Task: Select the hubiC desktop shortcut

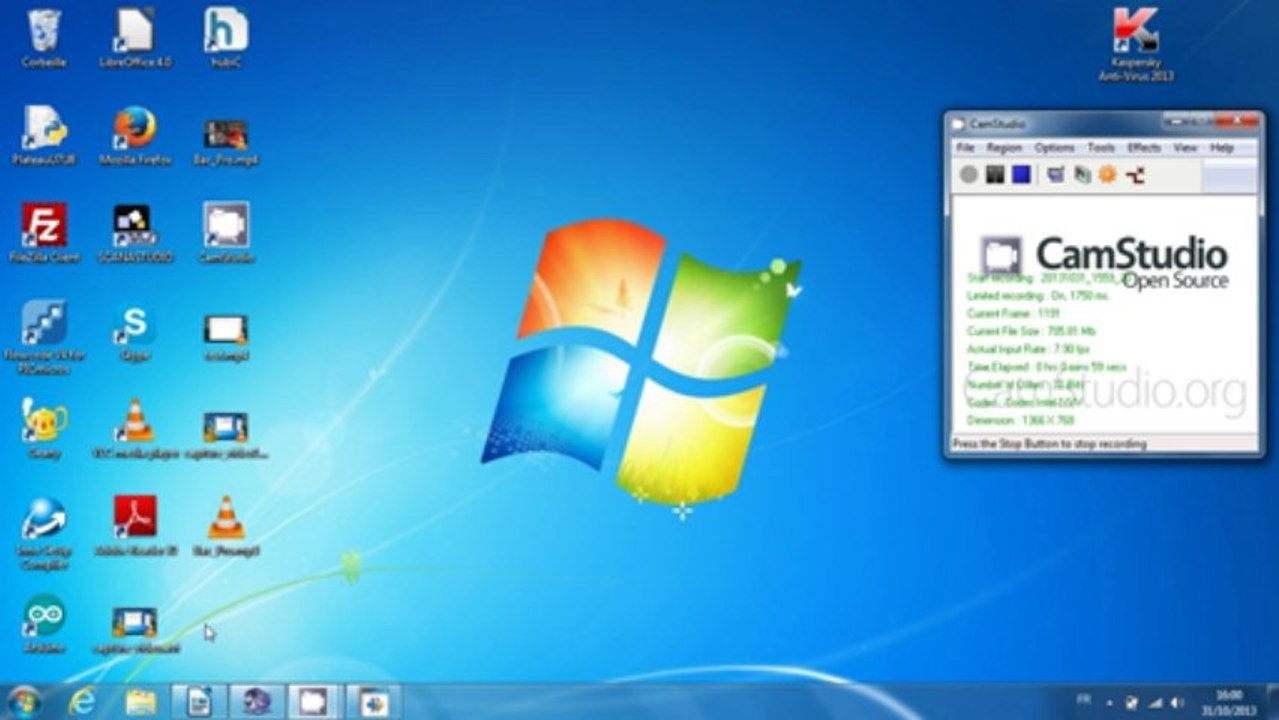Action: [x=226, y=39]
